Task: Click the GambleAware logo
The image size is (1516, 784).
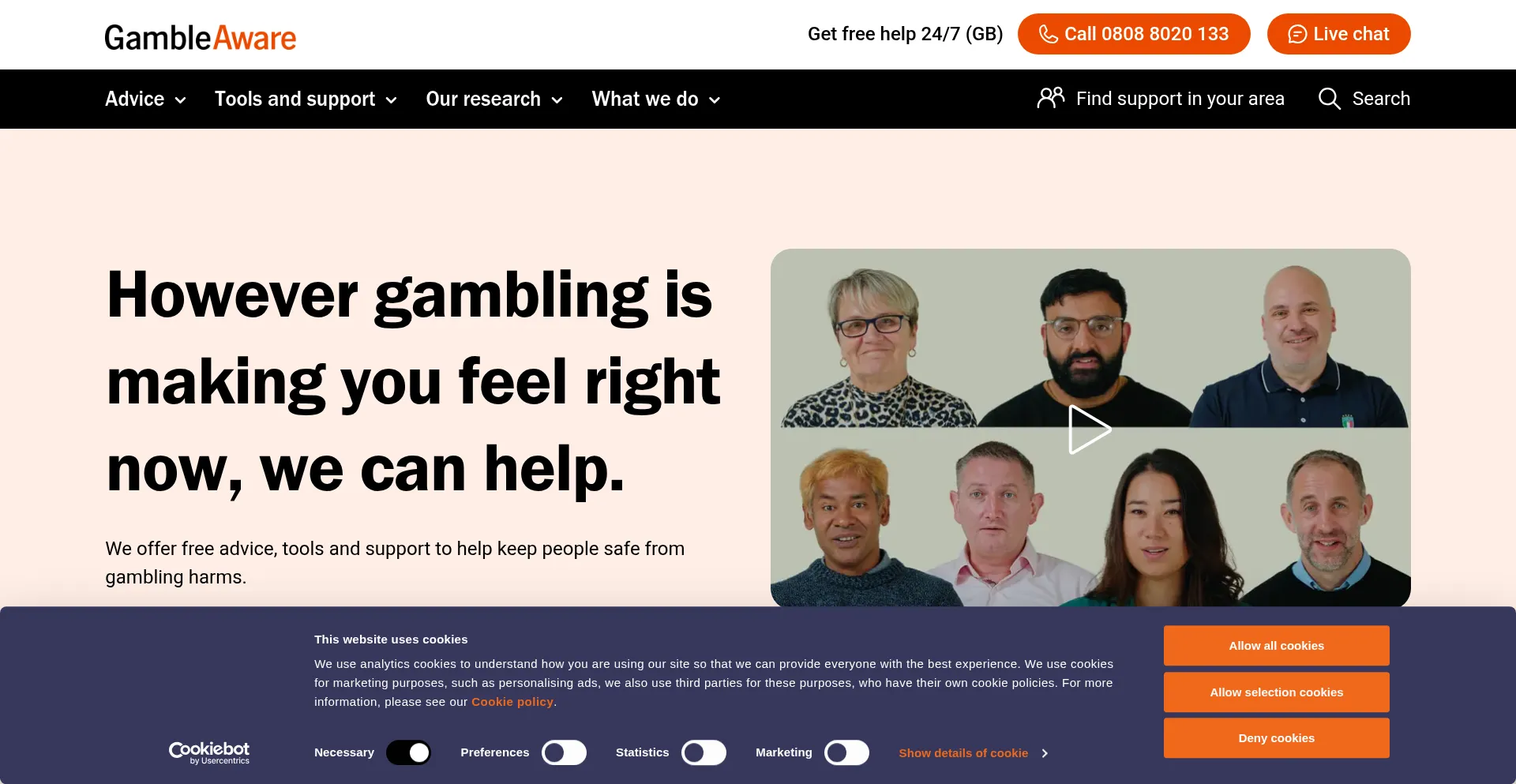Action: click(201, 37)
